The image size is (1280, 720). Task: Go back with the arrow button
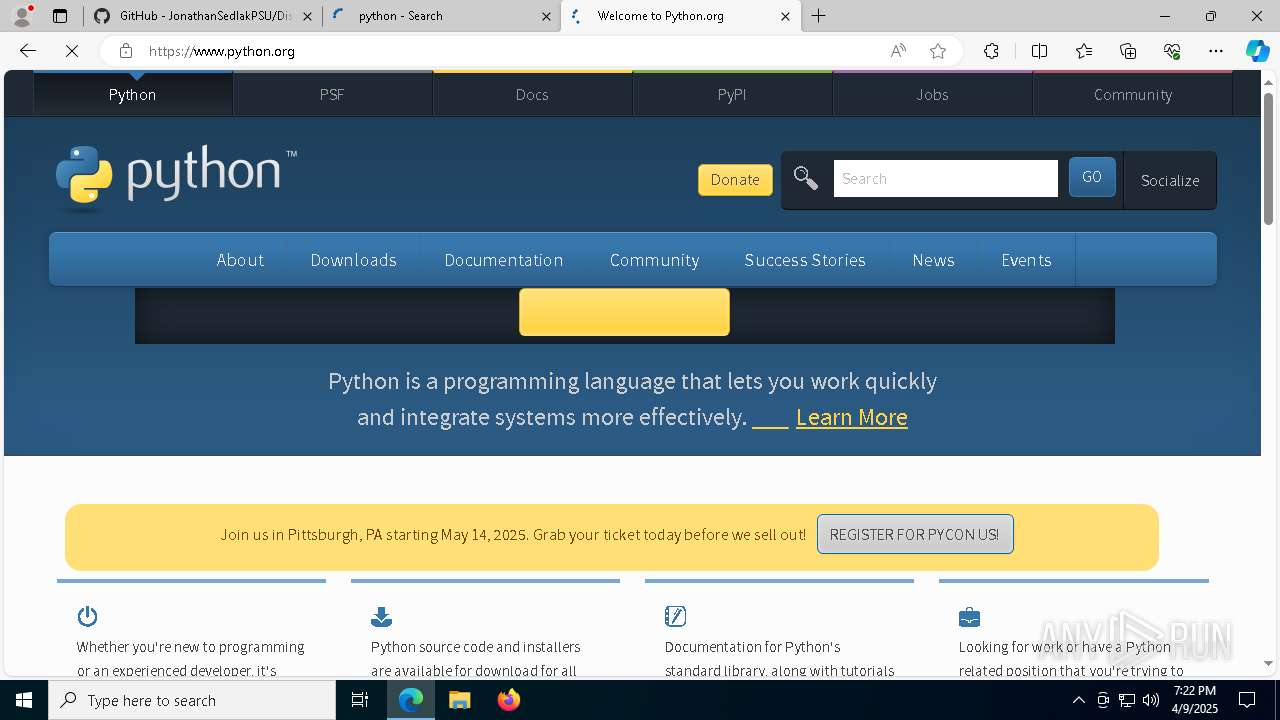28,51
